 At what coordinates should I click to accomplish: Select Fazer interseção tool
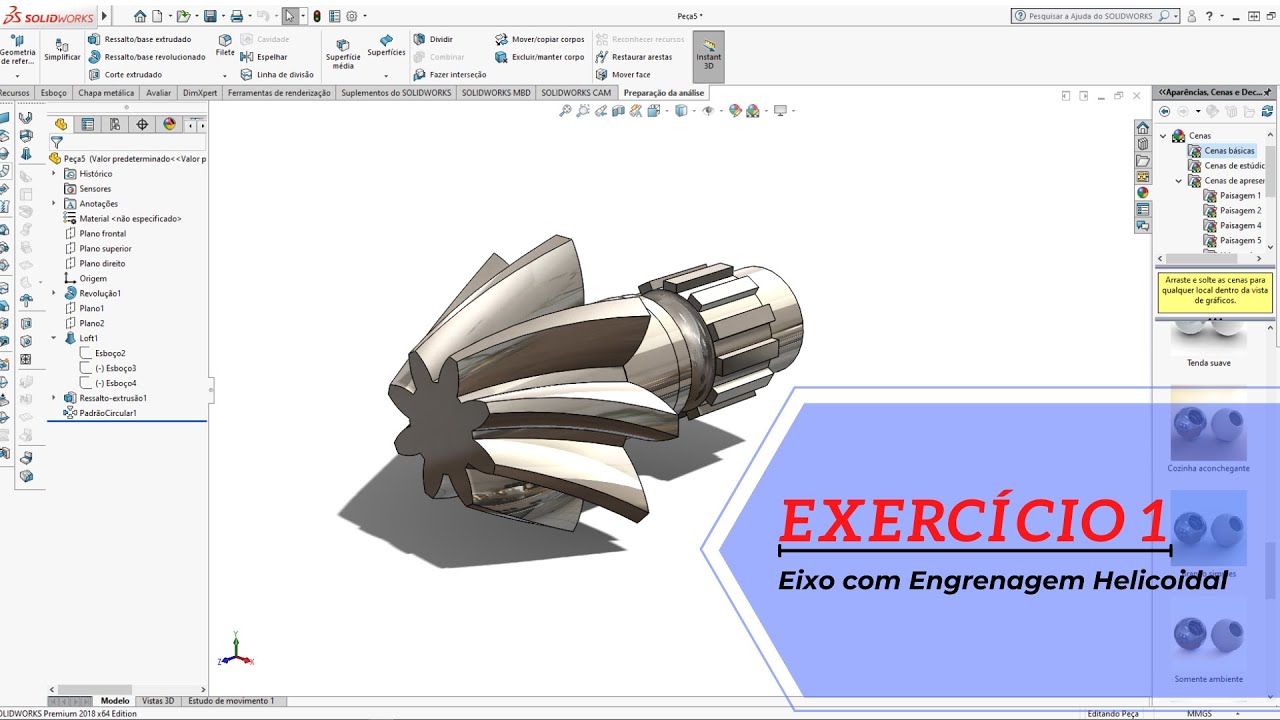pyautogui.click(x=450, y=75)
